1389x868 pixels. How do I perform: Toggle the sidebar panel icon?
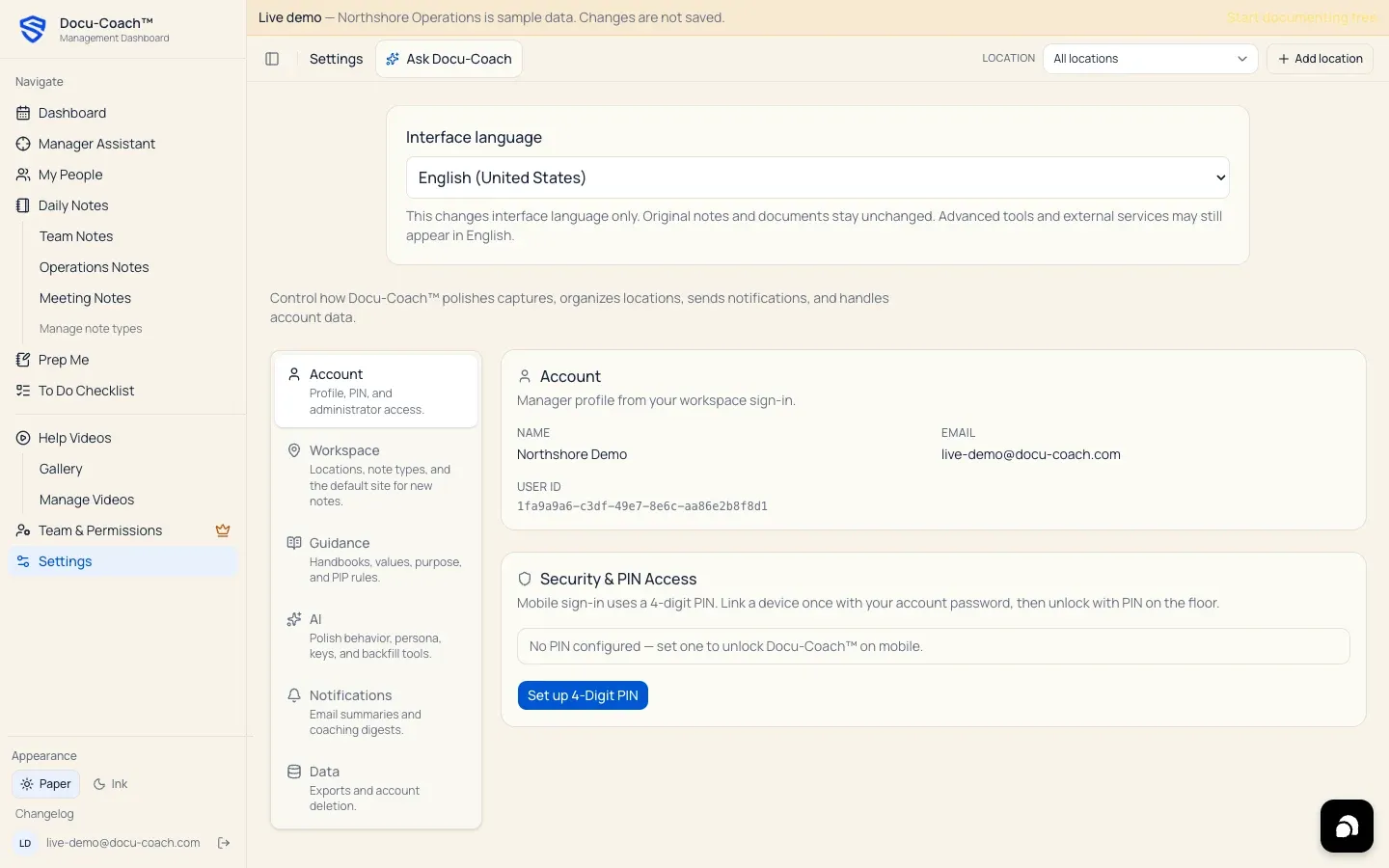(272, 59)
